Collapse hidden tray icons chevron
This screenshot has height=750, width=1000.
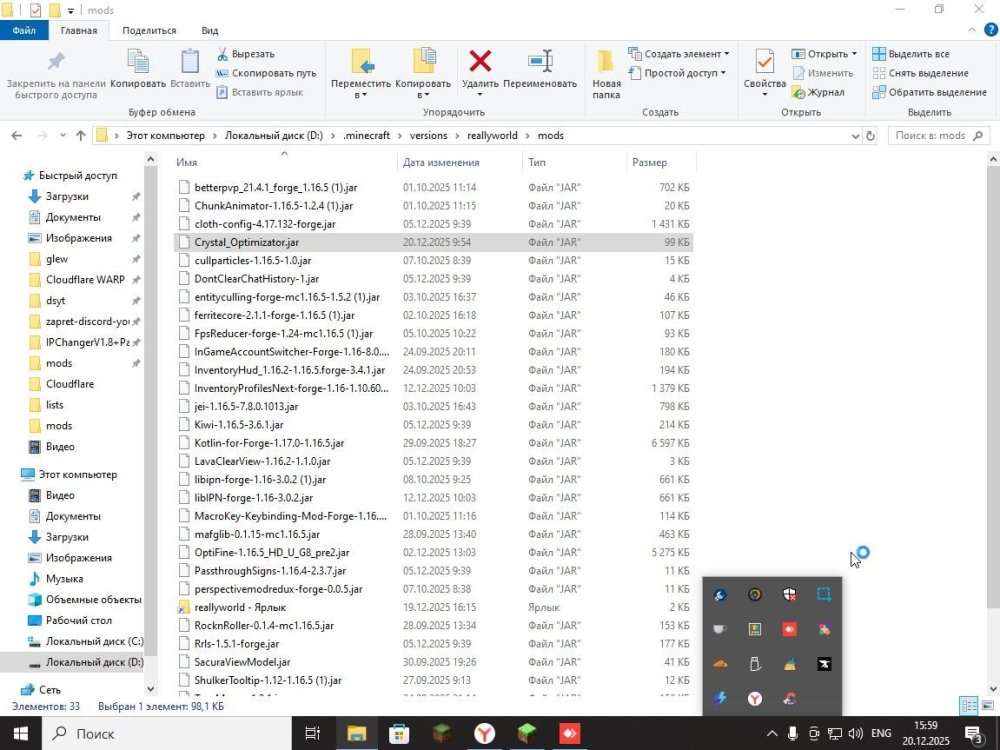coord(772,733)
